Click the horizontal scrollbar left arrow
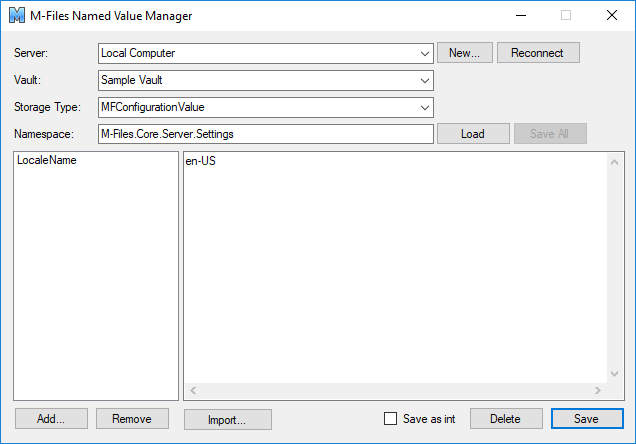This screenshot has height=444, width=636. pos(193,390)
